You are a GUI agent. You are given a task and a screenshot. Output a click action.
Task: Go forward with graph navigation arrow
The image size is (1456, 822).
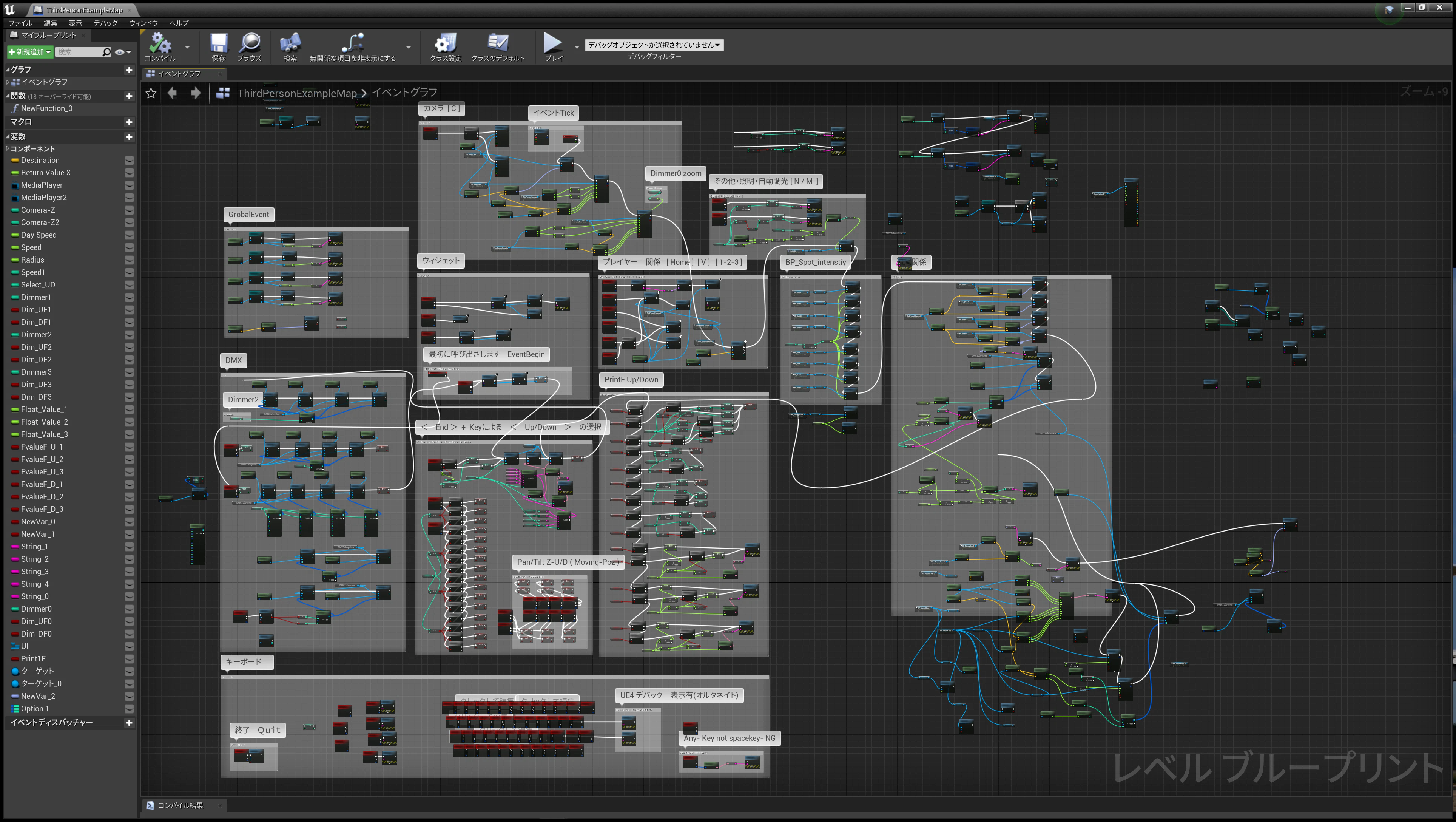(196, 93)
